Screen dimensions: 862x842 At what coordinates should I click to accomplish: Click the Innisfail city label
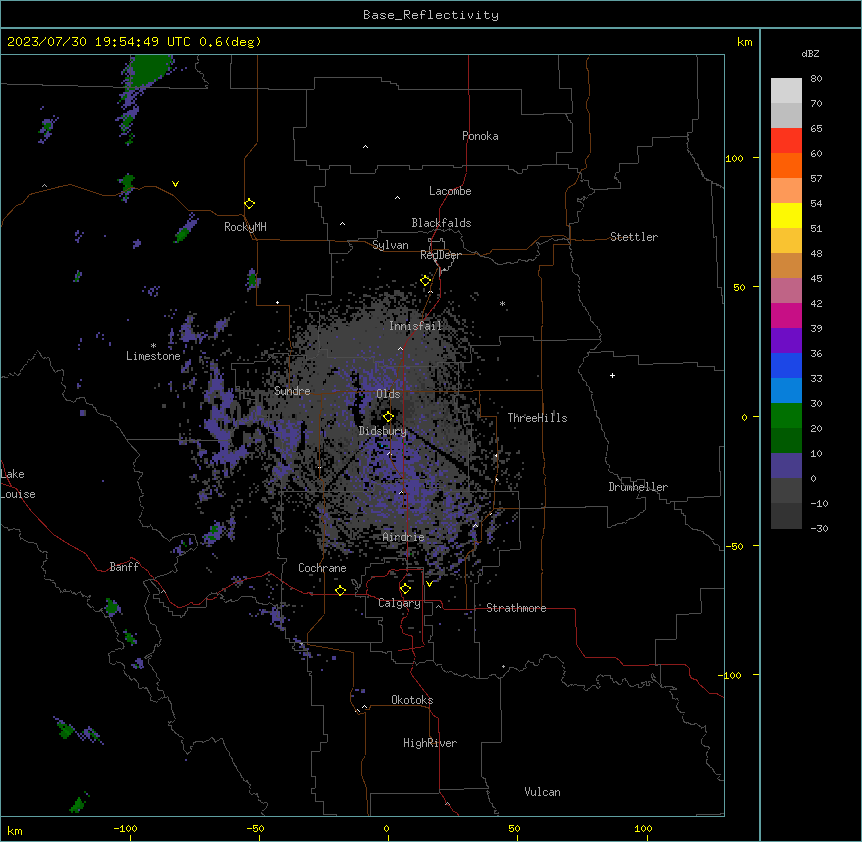pyautogui.click(x=416, y=326)
